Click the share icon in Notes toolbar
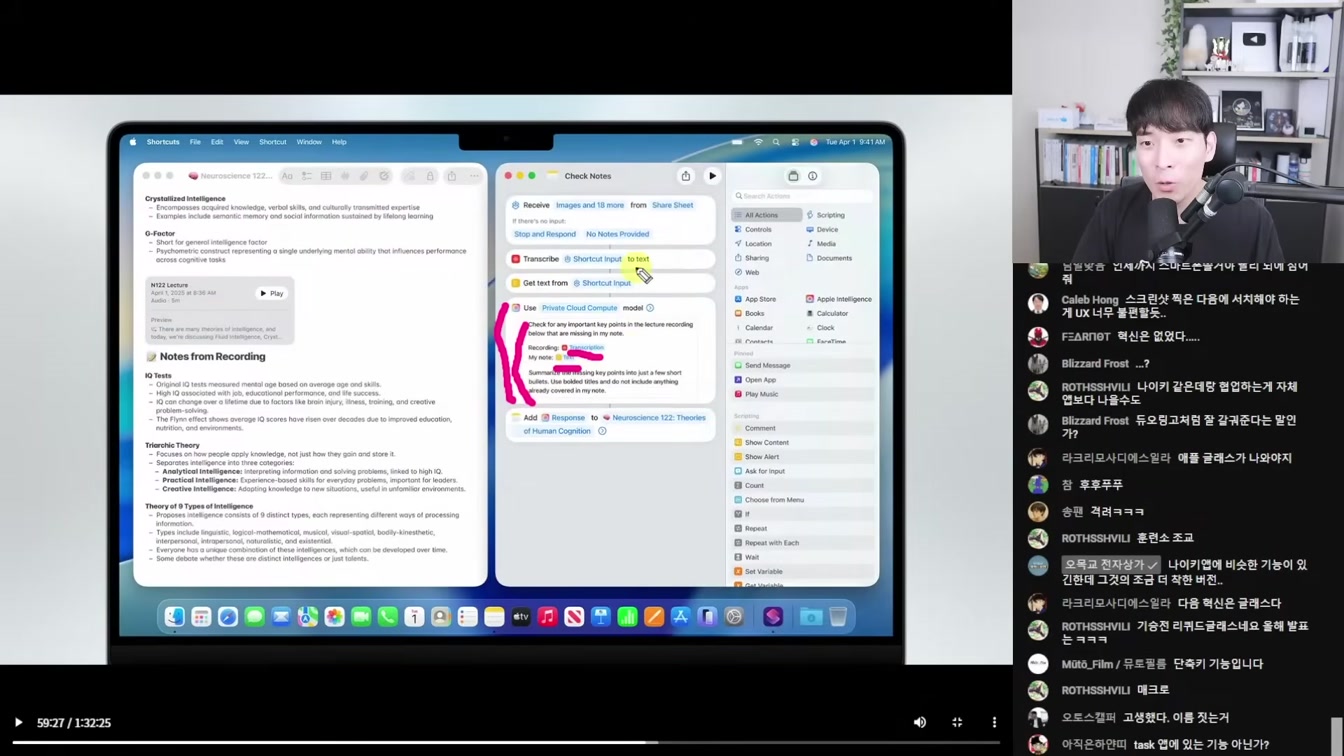The height and width of the screenshot is (756, 1344). (x=452, y=176)
